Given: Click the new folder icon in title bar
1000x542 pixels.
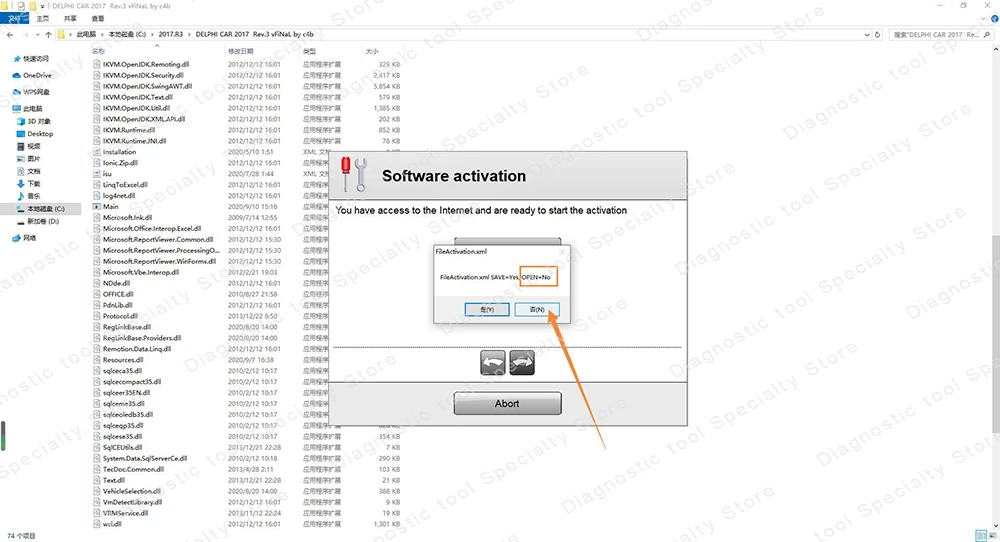Looking at the screenshot, I should pos(33,6).
